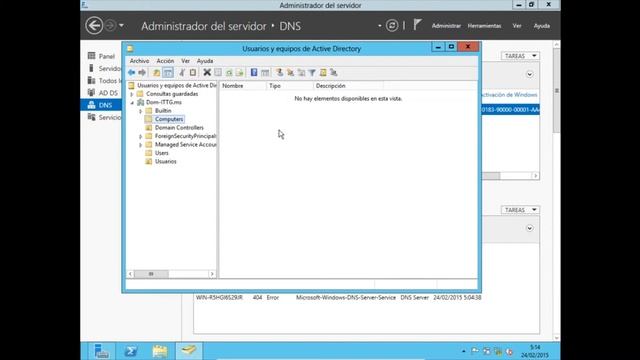Go back with the blue arrow in ADUC toolbar

[x=131, y=73]
